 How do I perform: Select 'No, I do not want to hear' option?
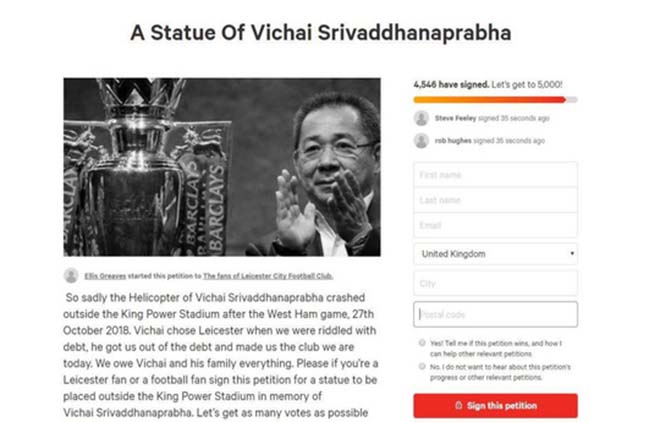(x=422, y=366)
